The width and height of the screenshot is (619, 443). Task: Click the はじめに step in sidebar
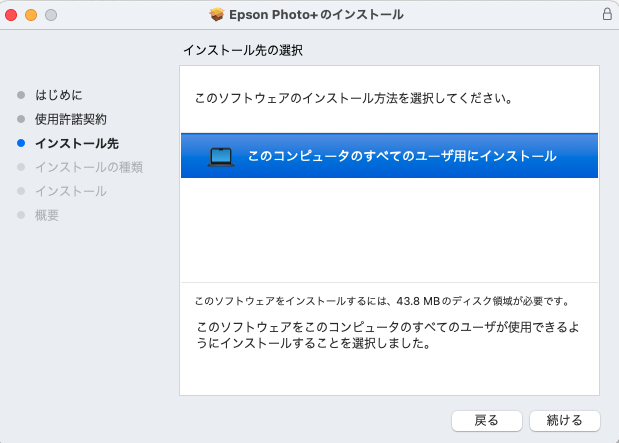pos(59,95)
